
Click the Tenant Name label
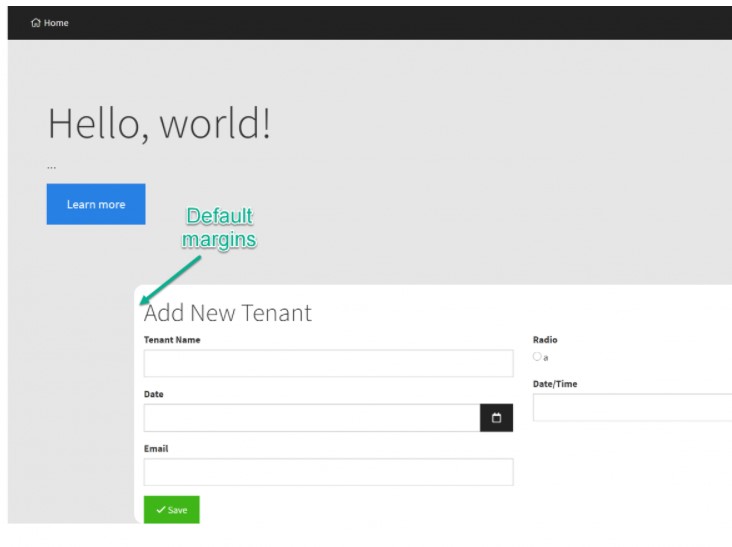(172, 340)
